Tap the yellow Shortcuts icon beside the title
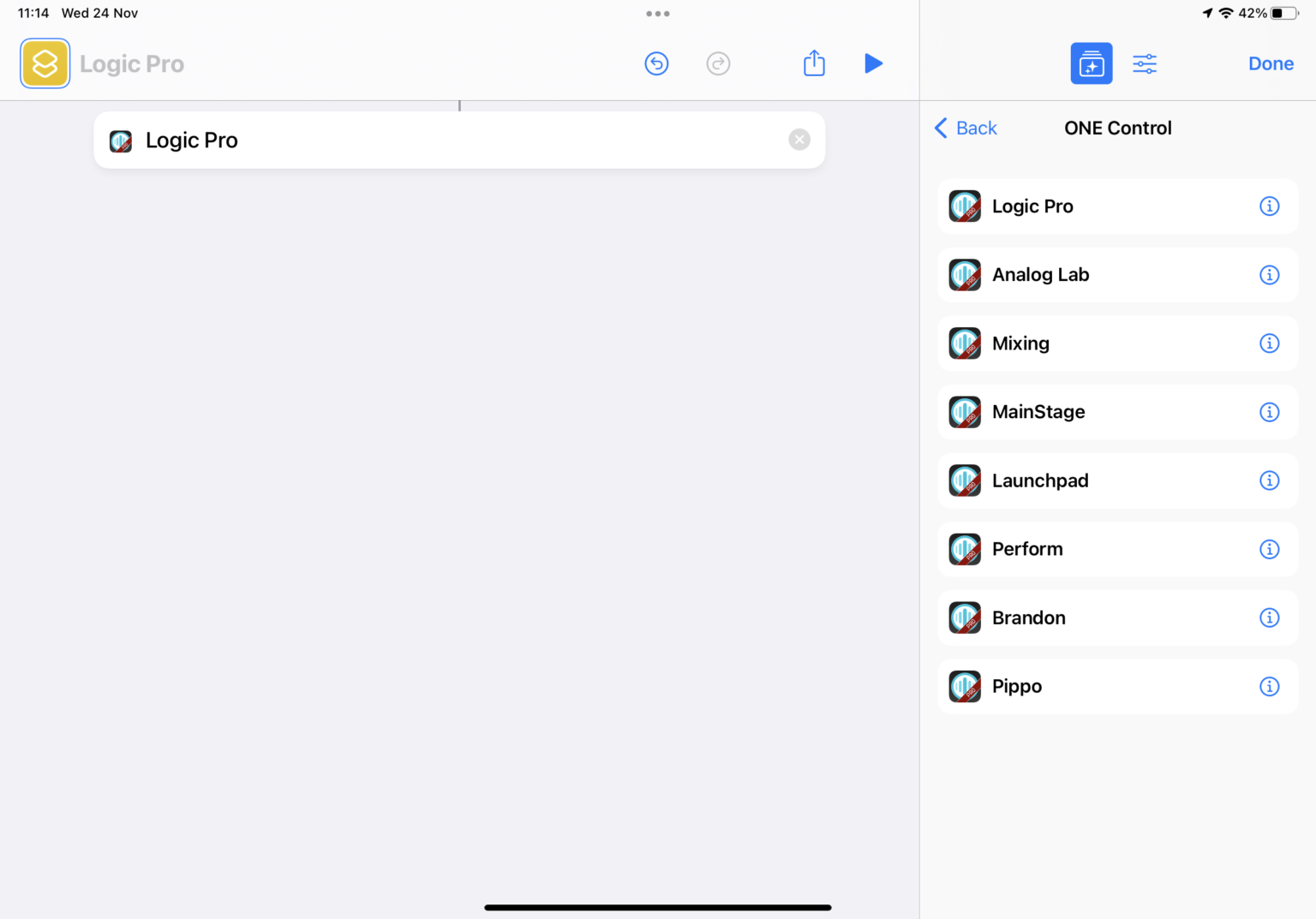 45,63
